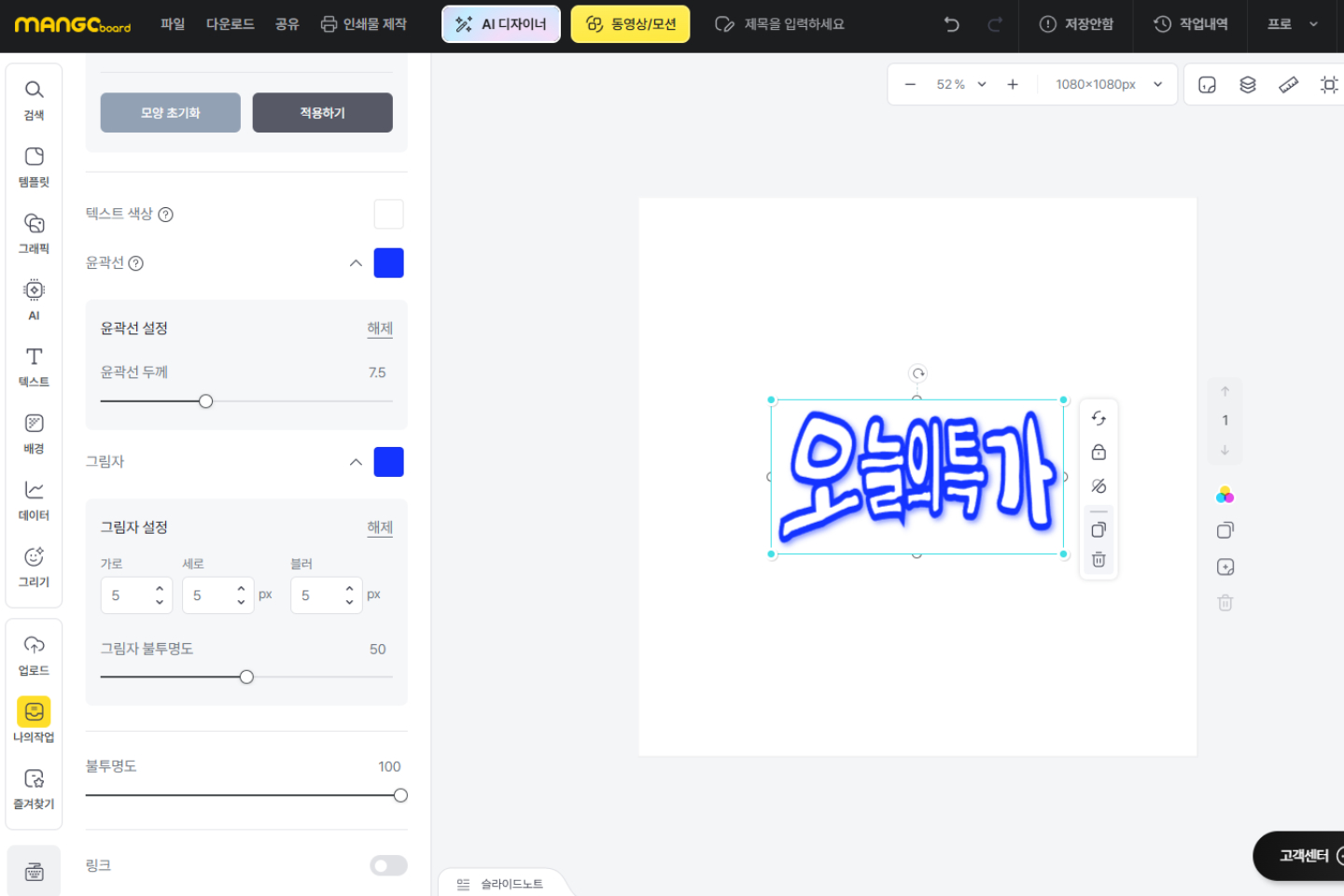Viewport: 1344px width, 896px height.
Task: Open the layers icon in top toolbar
Action: (x=1247, y=85)
